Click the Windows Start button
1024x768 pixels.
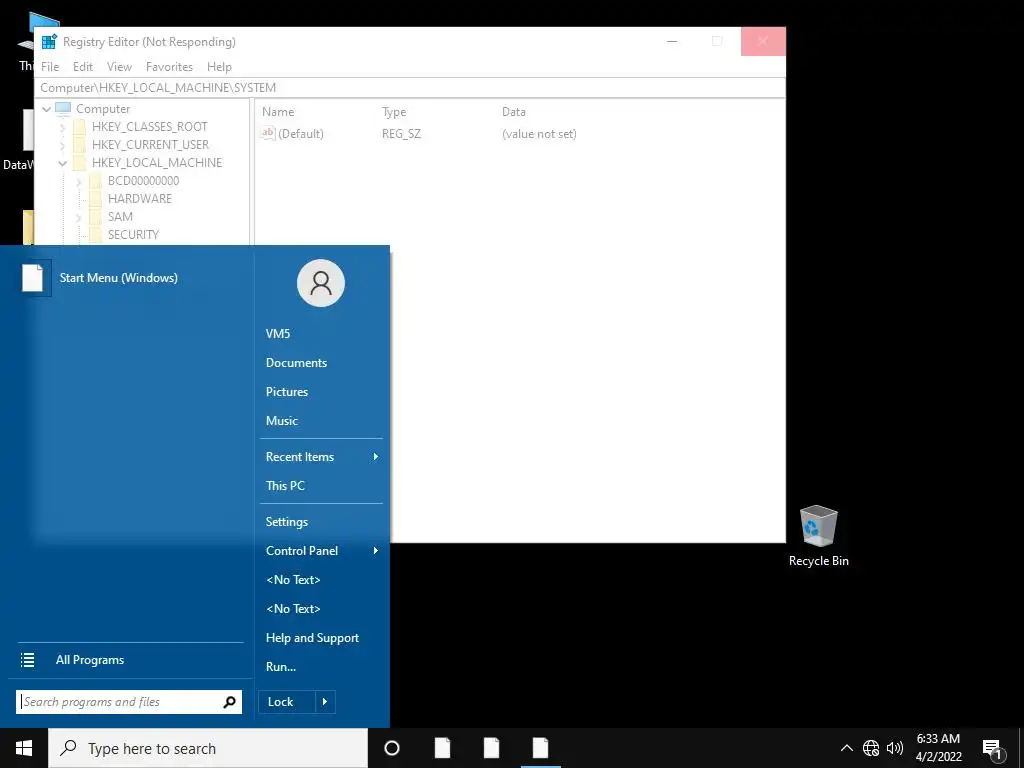(x=24, y=748)
